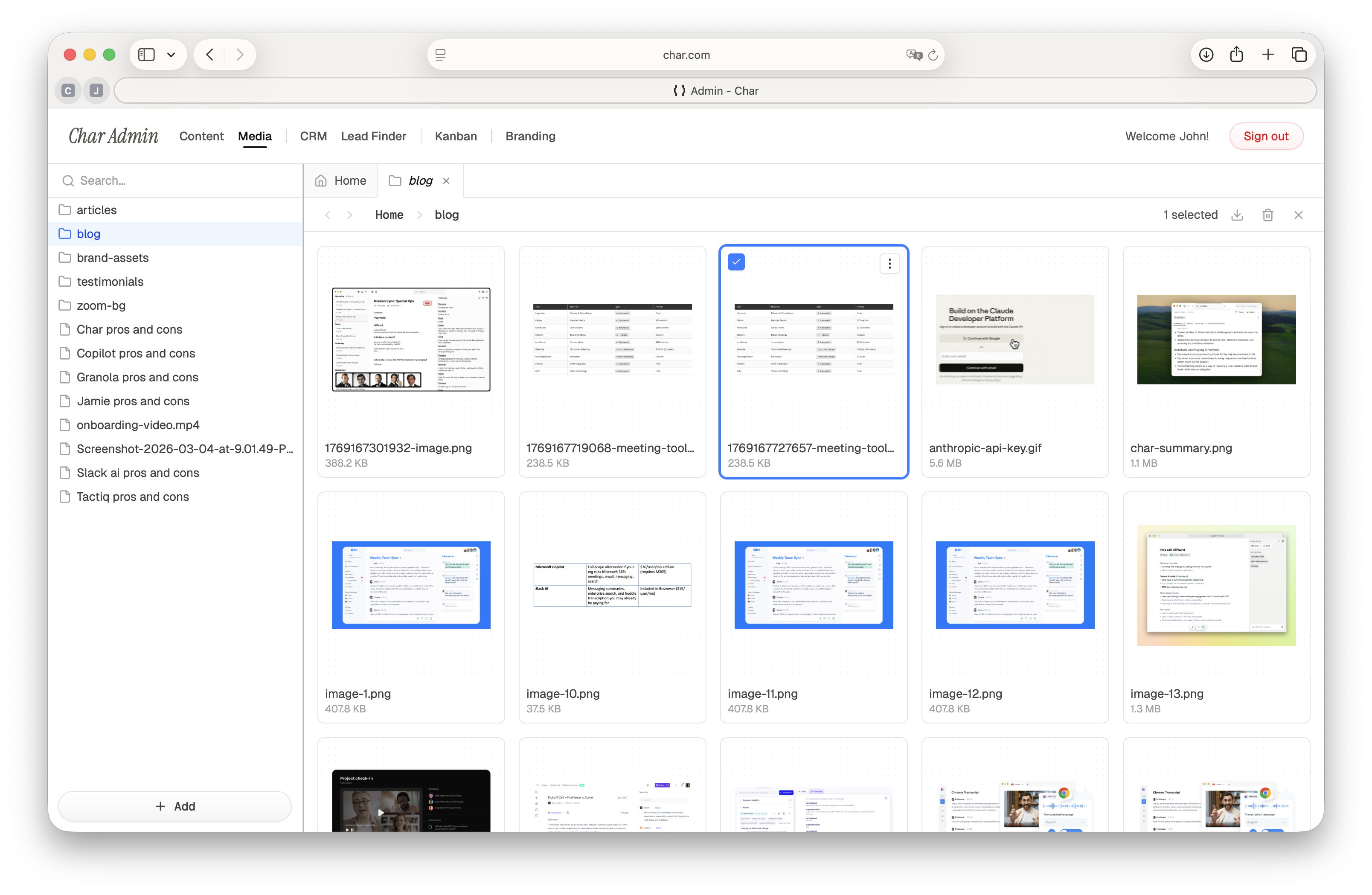Select onboarding-video.mp4 in sidebar
The height and width of the screenshot is (895, 1372).
(176, 425)
